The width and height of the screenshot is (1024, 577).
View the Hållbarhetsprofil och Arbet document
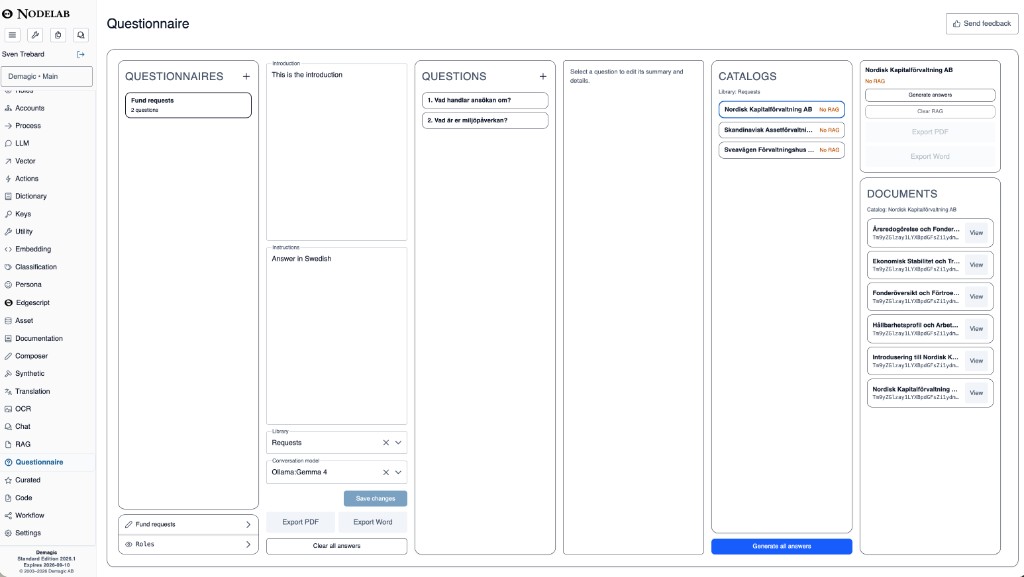[x=976, y=329]
